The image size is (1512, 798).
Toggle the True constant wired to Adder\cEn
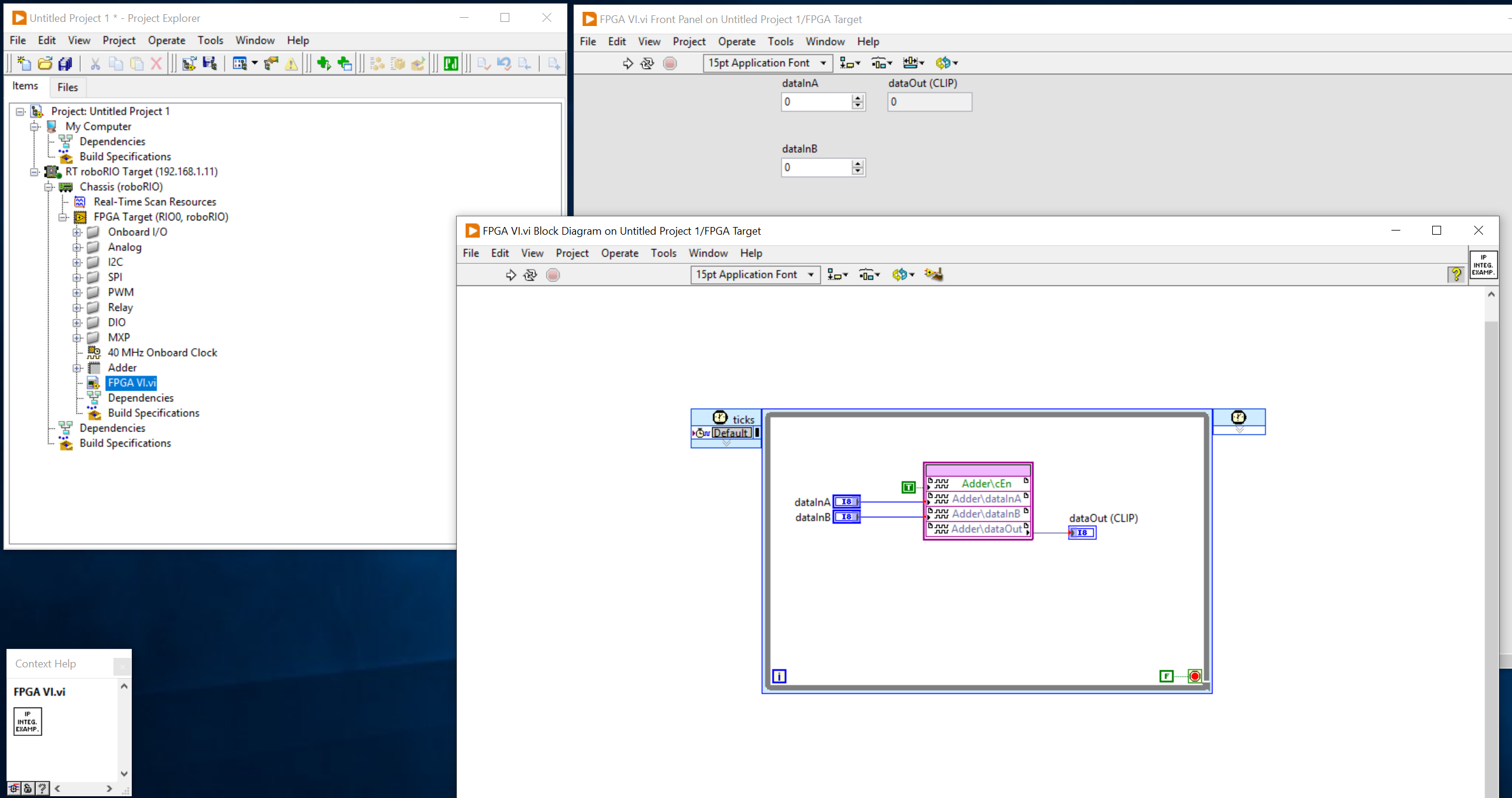coord(908,487)
